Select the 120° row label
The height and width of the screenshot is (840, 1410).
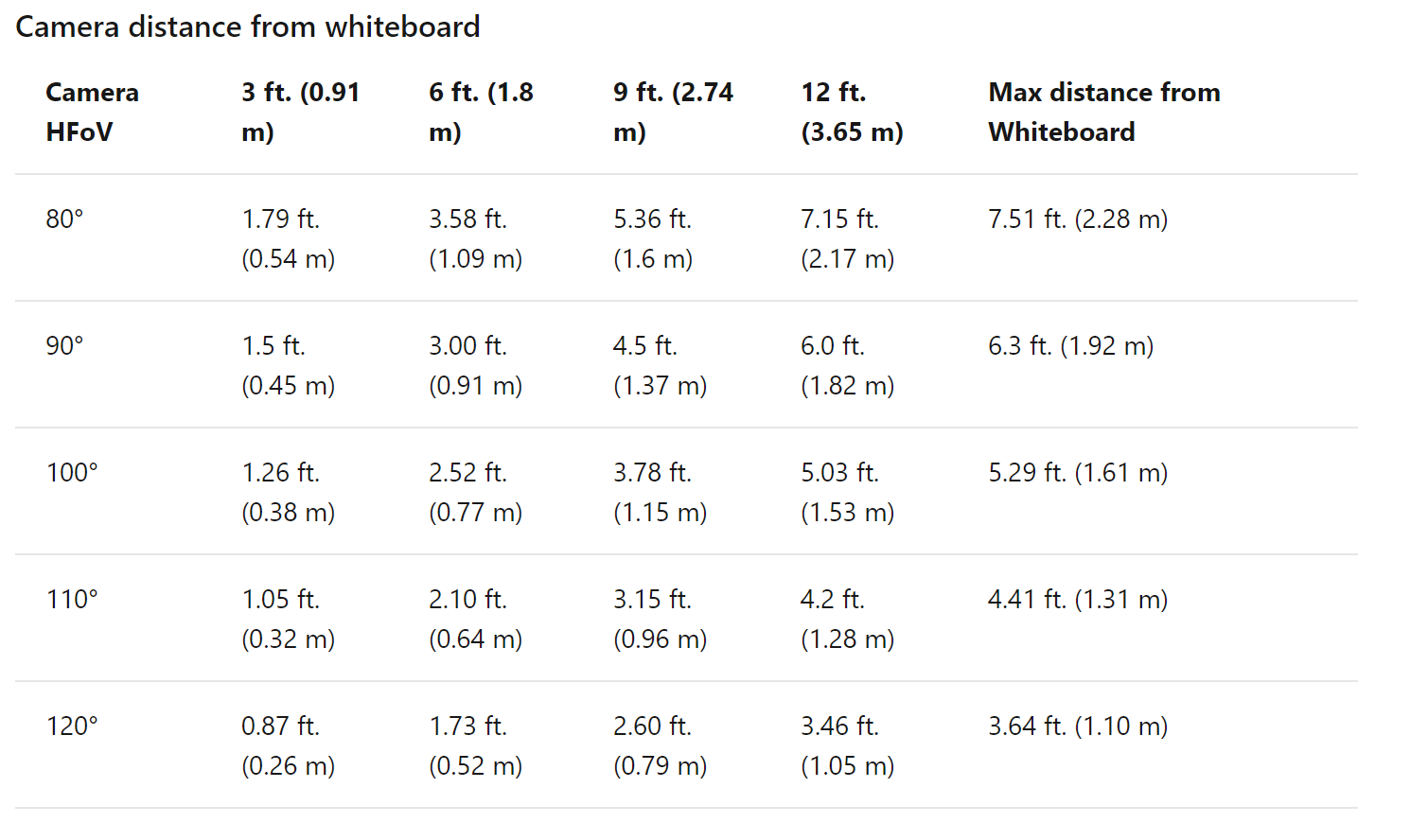click(x=72, y=726)
